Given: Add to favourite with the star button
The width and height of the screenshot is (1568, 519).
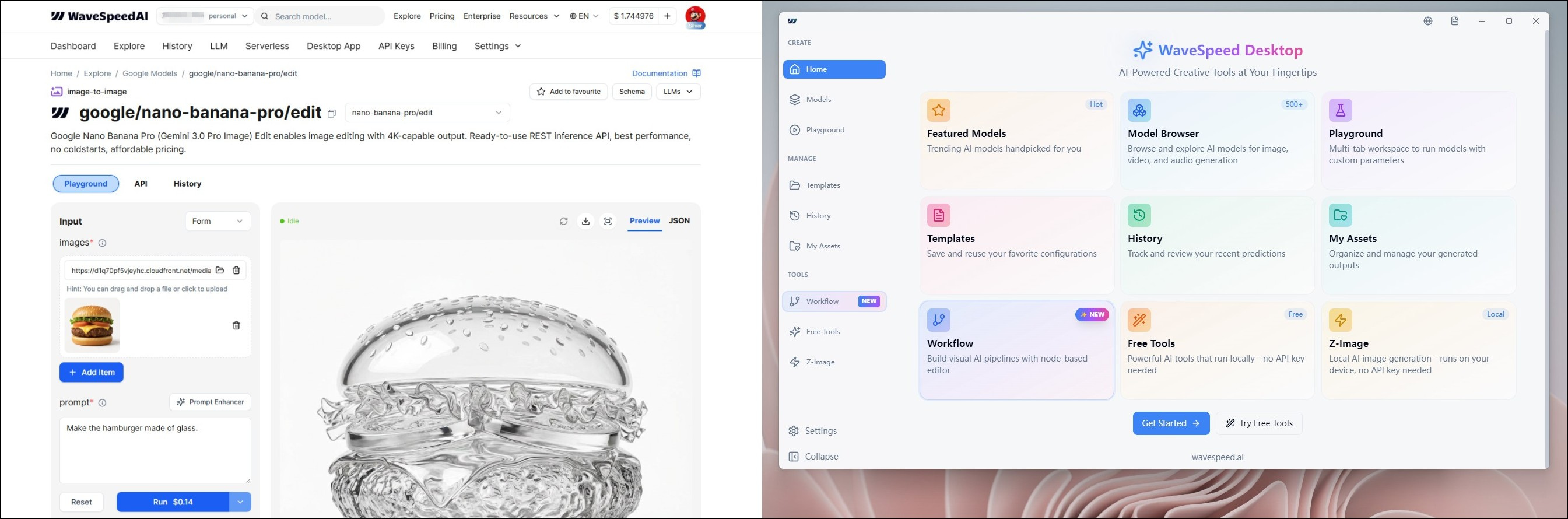Looking at the screenshot, I should (569, 92).
